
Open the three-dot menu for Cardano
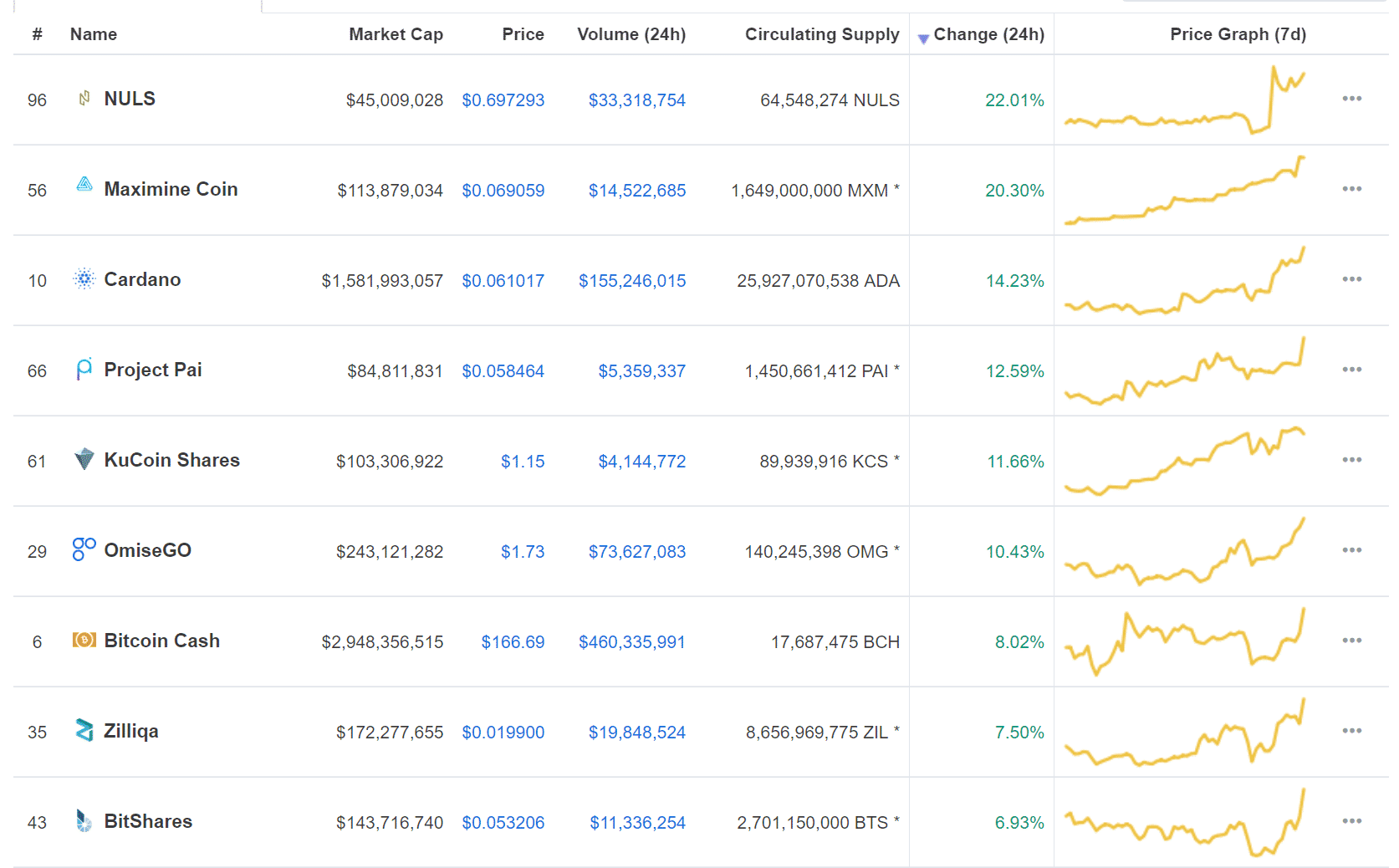coord(1352,279)
